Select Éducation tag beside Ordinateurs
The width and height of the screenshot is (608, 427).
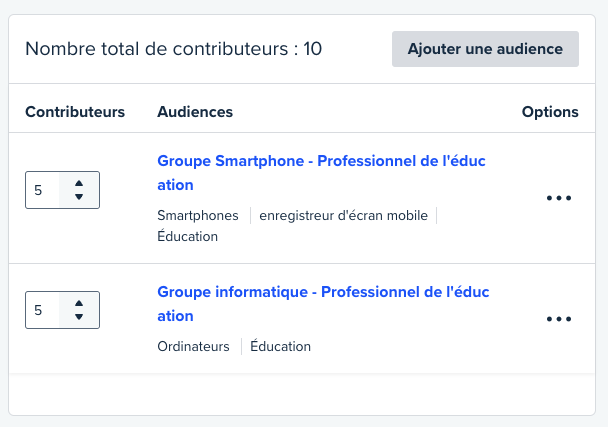pyautogui.click(x=281, y=346)
